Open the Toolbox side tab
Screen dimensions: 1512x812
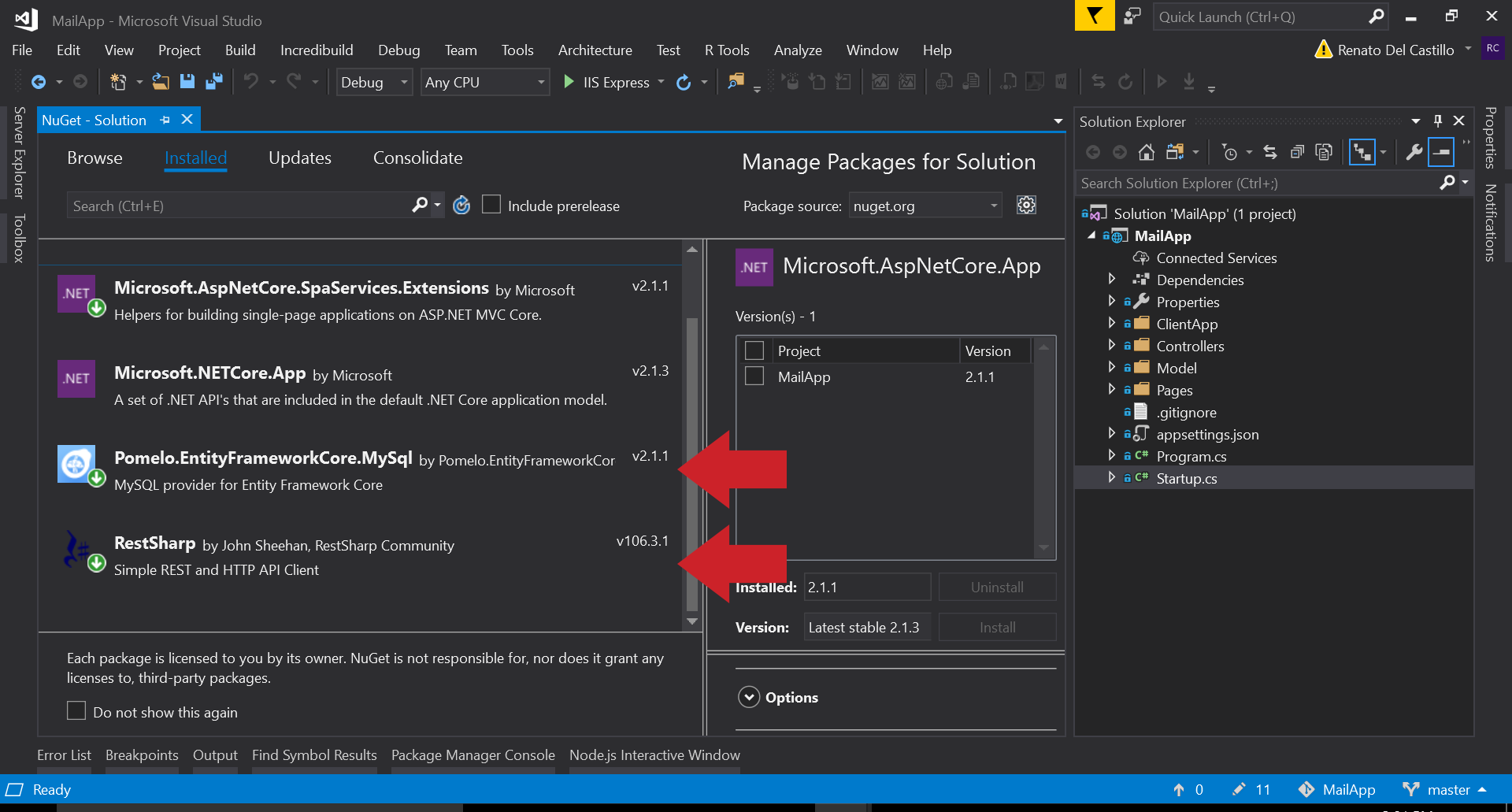19,237
